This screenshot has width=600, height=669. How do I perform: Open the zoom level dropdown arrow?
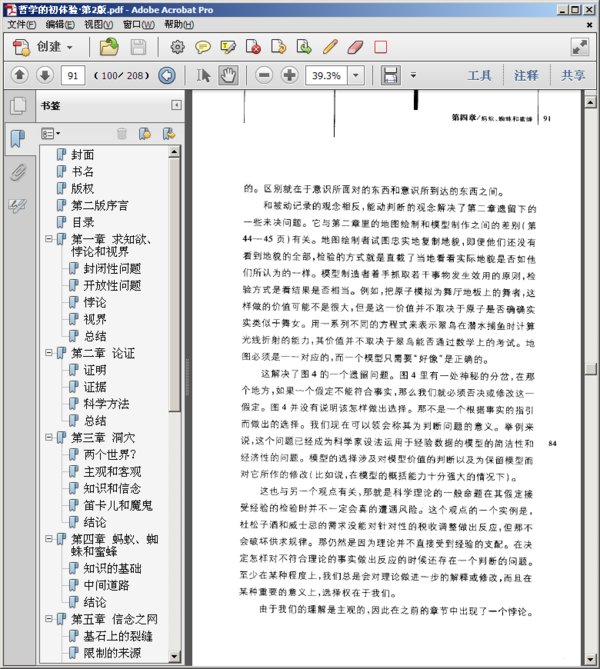[x=355, y=76]
